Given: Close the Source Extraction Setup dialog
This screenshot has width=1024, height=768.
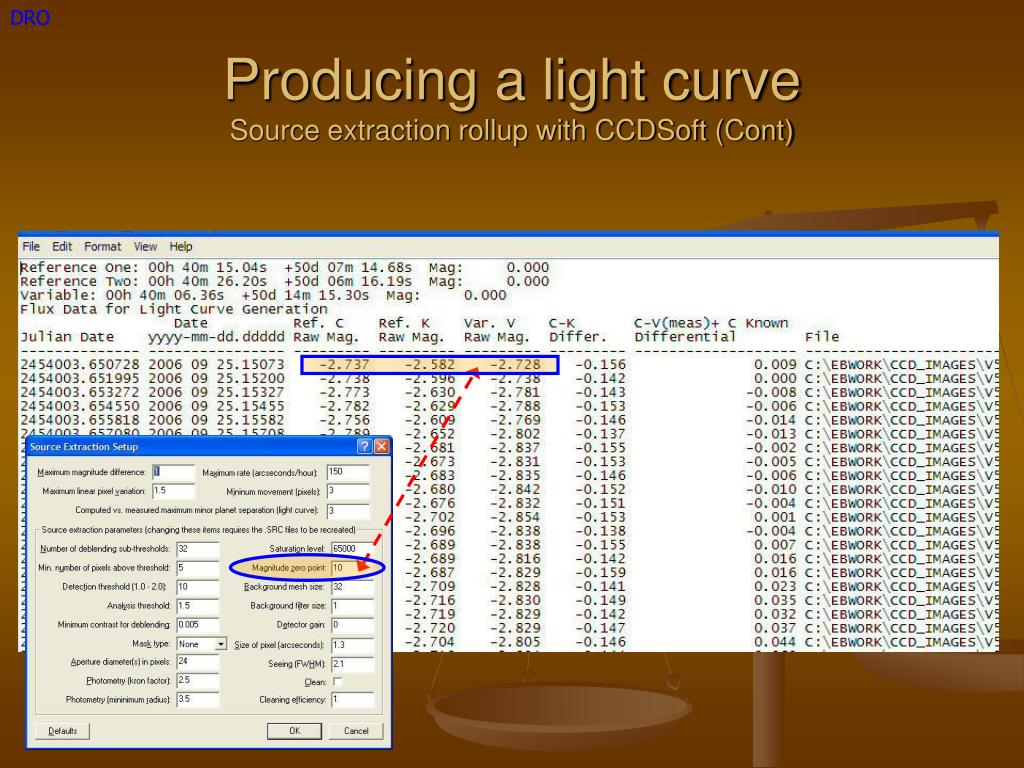Looking at the screenshot, I should coord(381,447).
